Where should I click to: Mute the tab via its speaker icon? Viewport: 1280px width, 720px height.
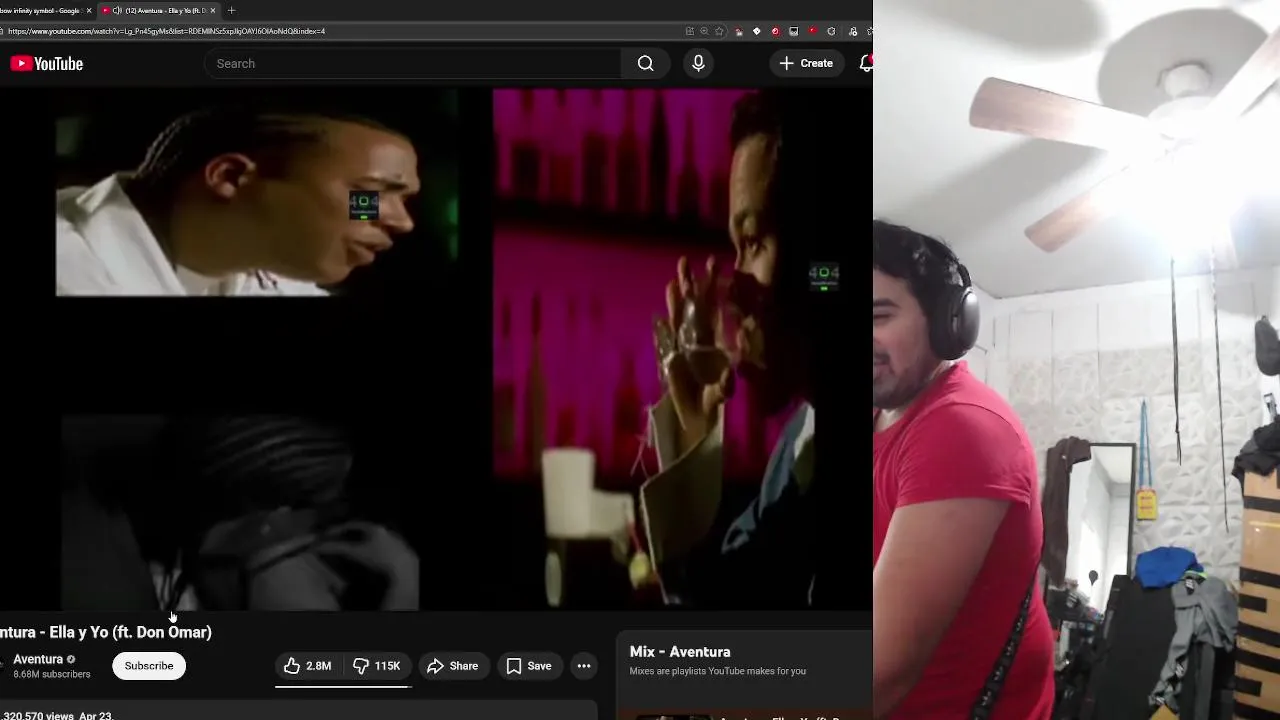point(117,11)
